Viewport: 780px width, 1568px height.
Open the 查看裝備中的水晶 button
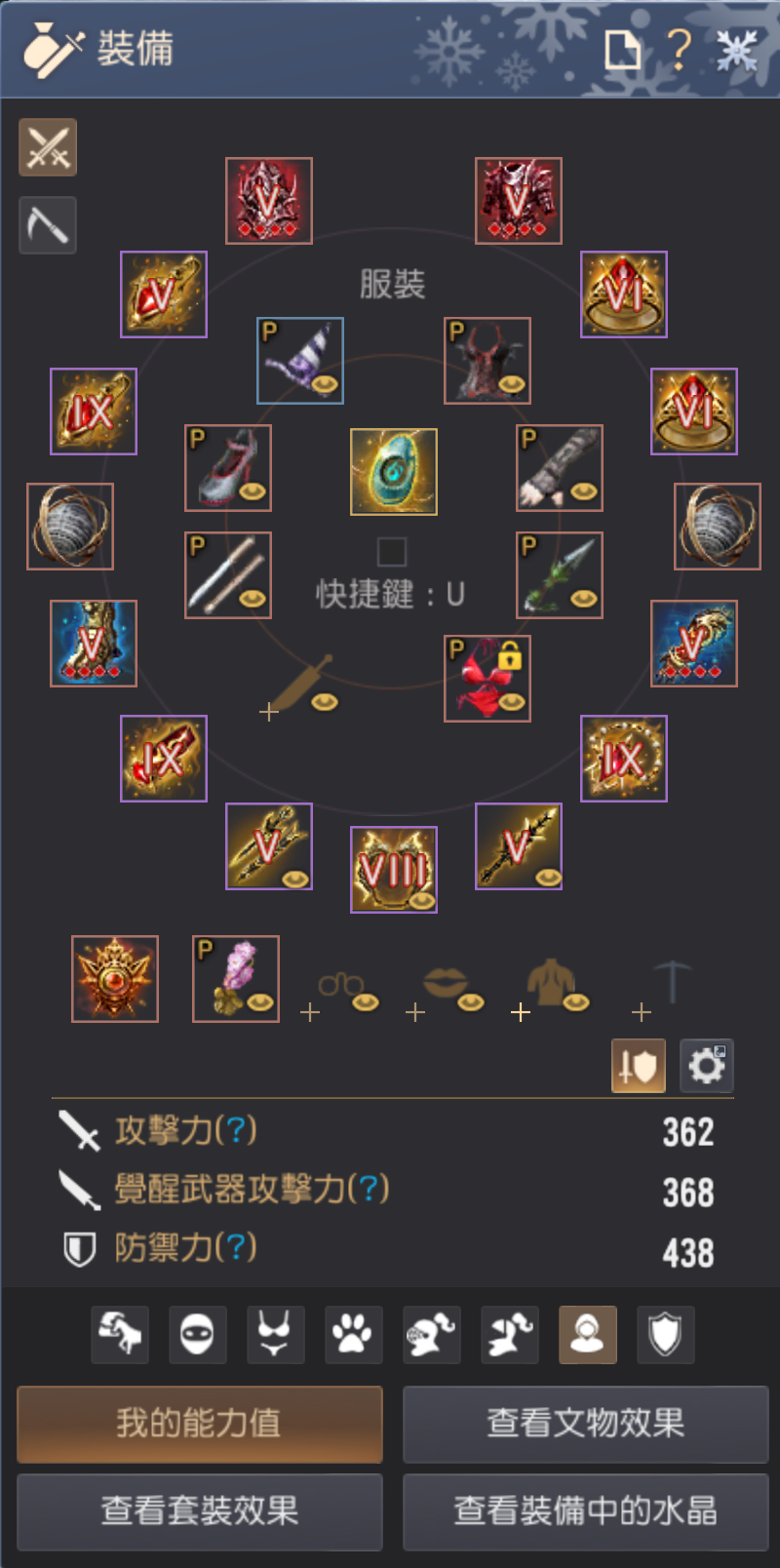(586, 1511)
